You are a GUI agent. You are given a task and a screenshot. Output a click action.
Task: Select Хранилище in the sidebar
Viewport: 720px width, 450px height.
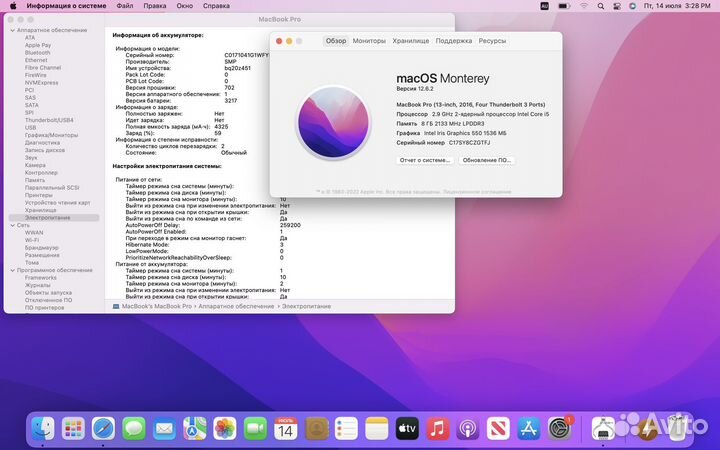tap(40, 210)
